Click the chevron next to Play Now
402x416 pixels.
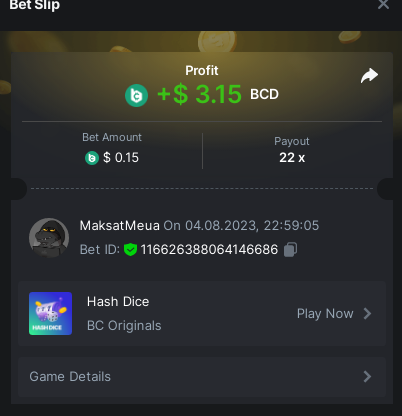[x=367, y=313]
